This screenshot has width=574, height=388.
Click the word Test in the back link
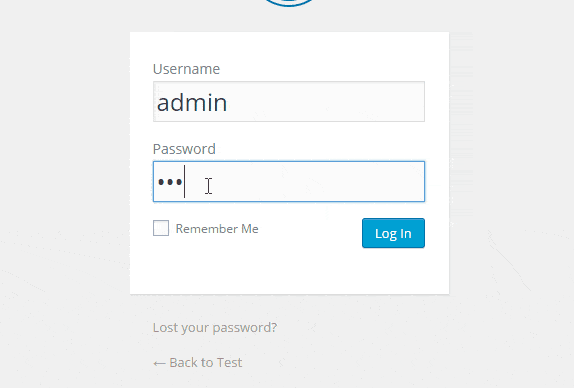tap(229, 362)
